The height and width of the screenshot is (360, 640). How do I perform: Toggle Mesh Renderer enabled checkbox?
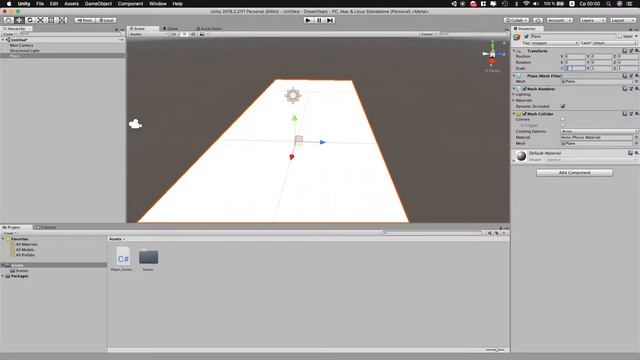pos(524,89)
